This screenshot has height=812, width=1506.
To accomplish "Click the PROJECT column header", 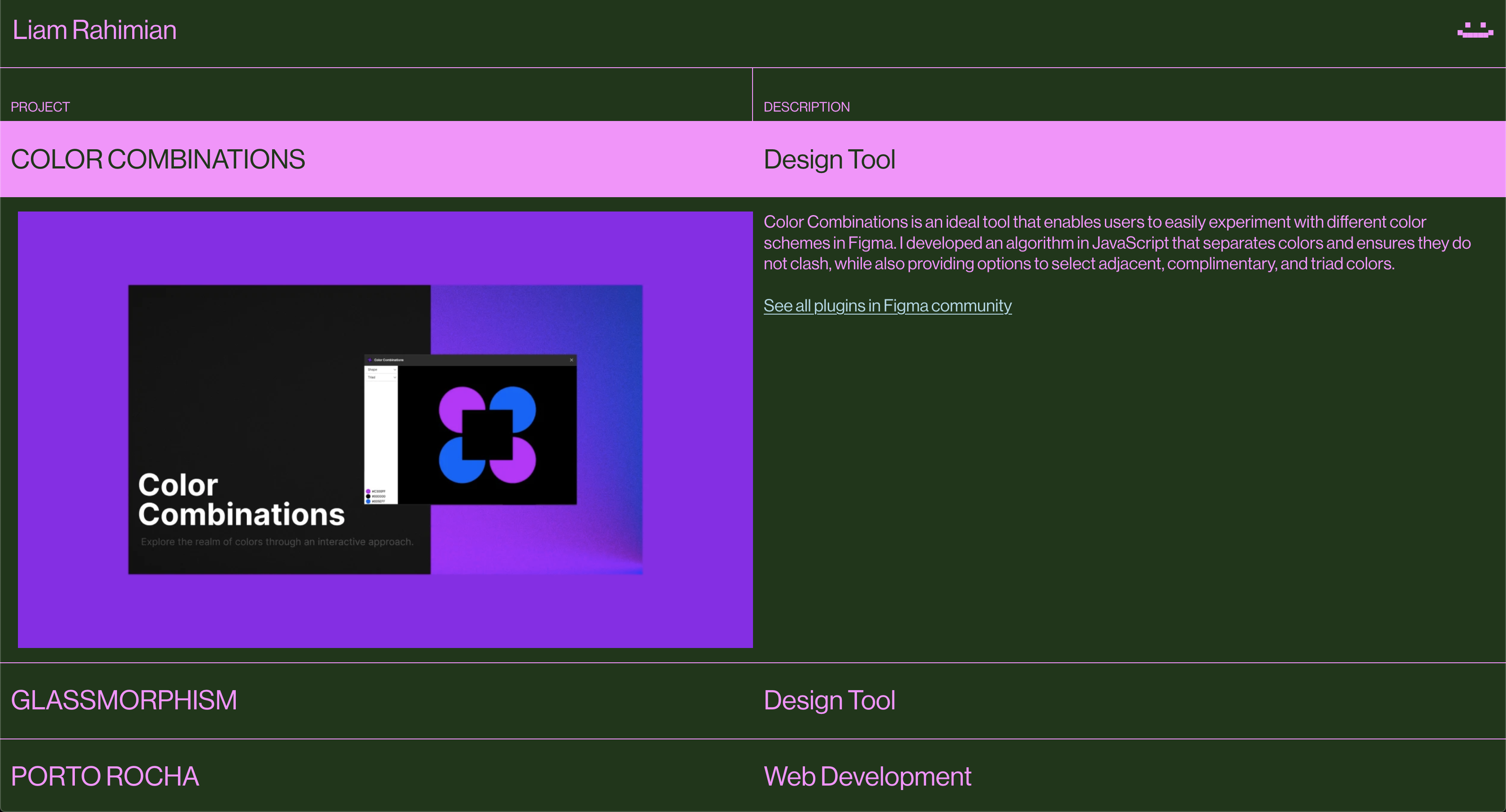I will (x=40, y=107).
